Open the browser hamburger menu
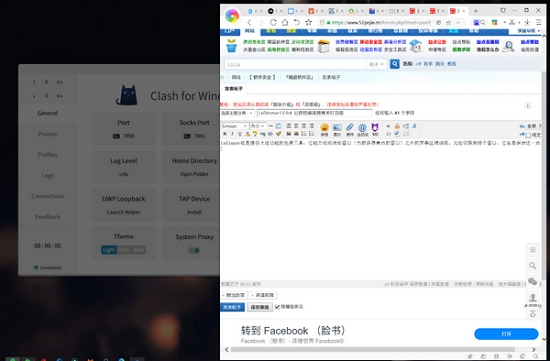The image size is (550, 361). 538,22
